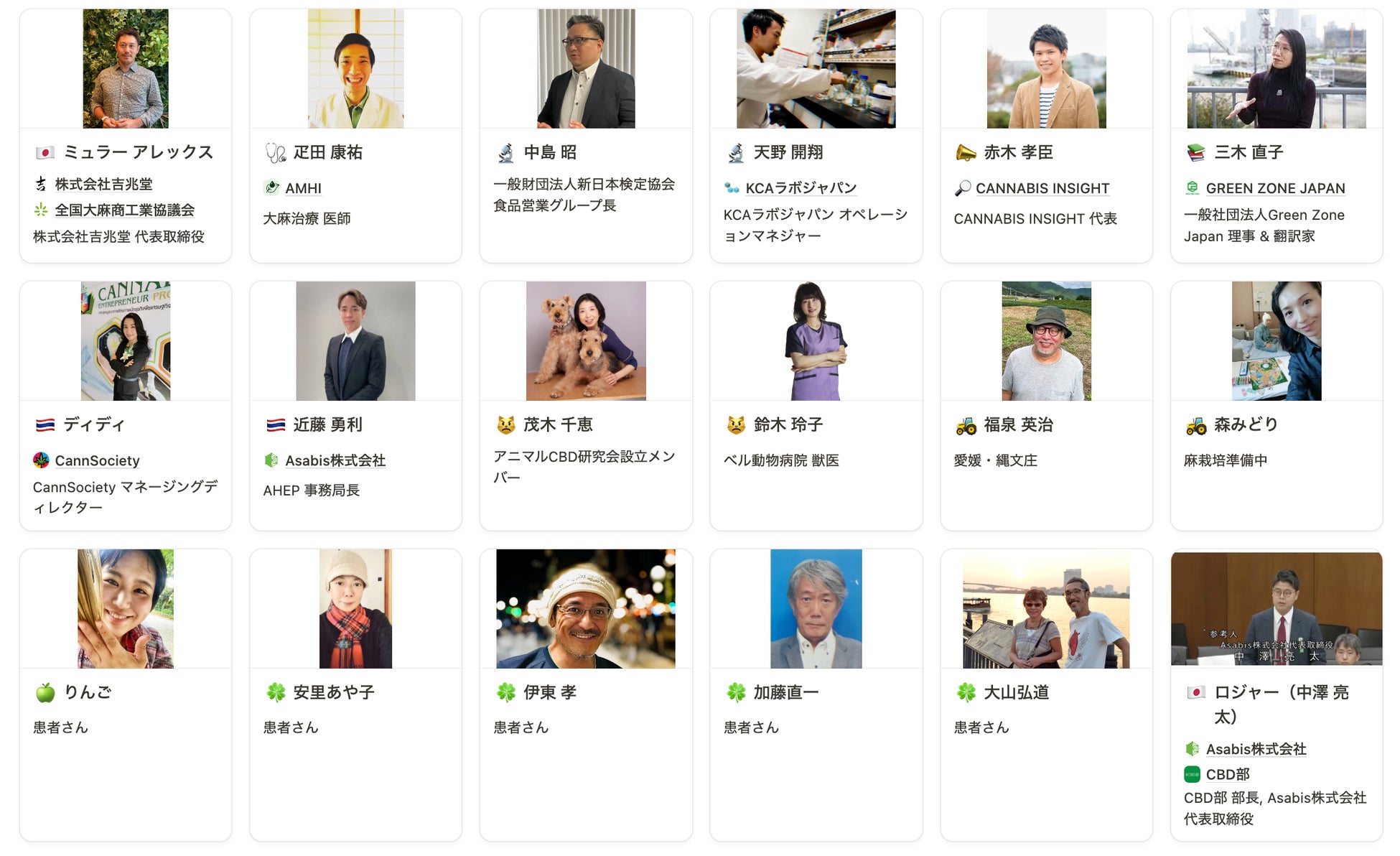The width and height of the screenshot is (1400, 856).
Task: Open the 全国大麻商工業協議会 link
Action: [x=124, y=210]
